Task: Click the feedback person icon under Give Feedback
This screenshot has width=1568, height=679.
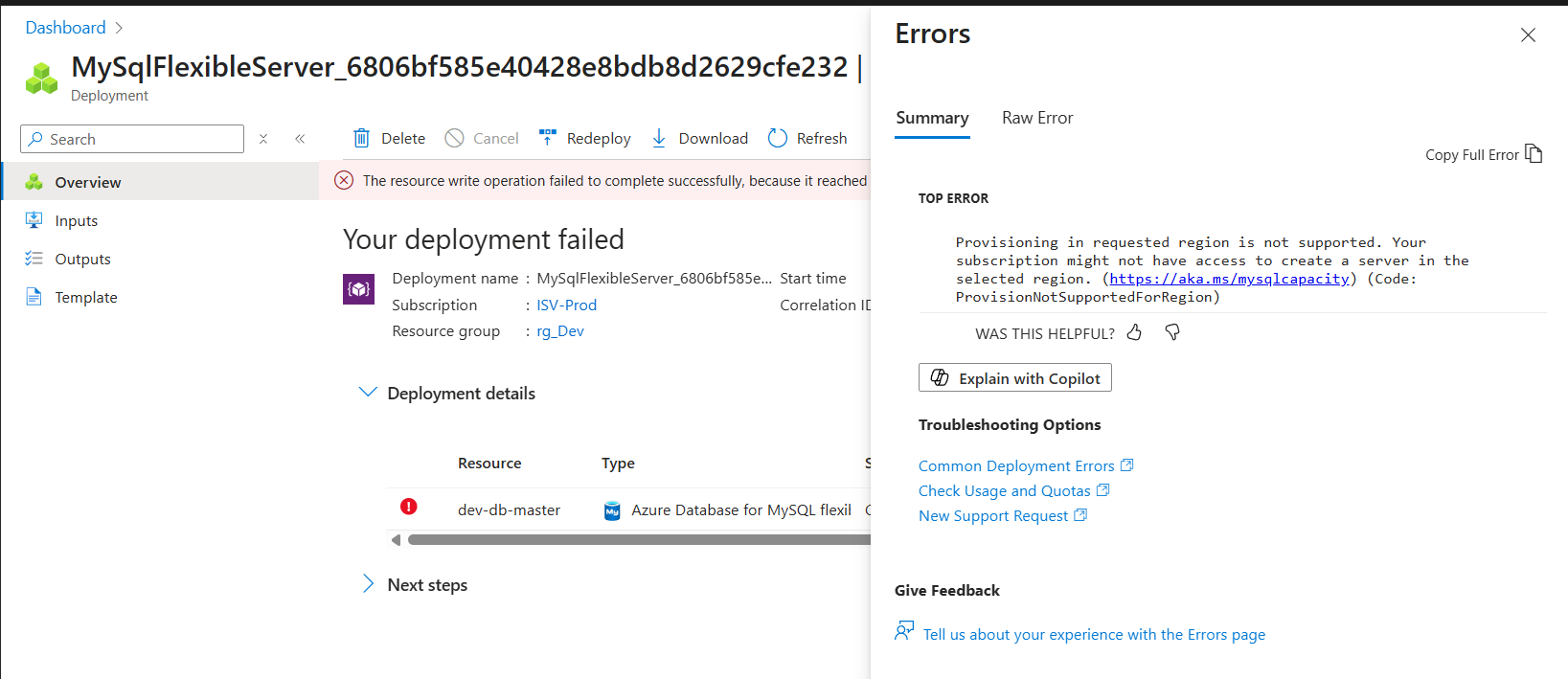Action: [904, 630]
